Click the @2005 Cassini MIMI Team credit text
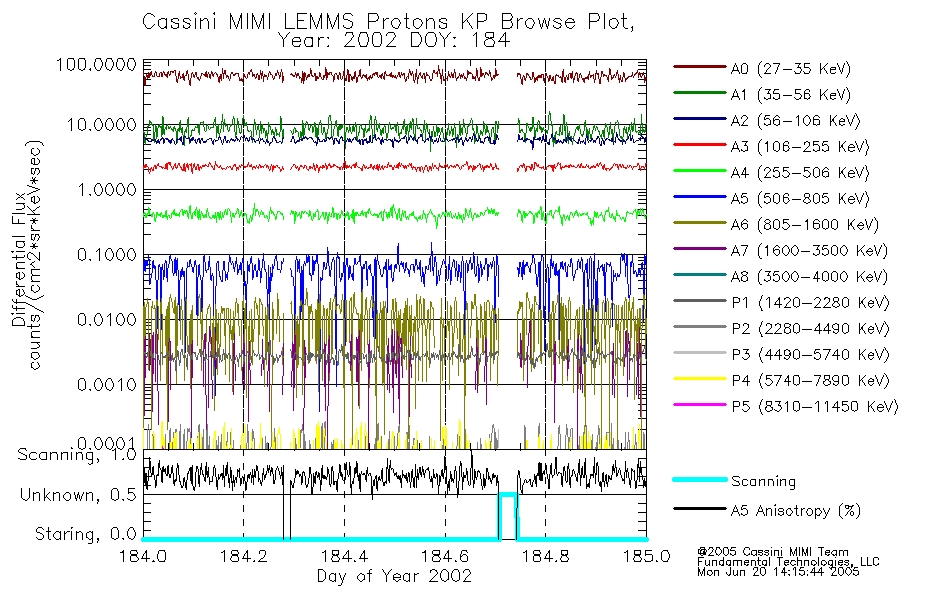 coord(773,552)
